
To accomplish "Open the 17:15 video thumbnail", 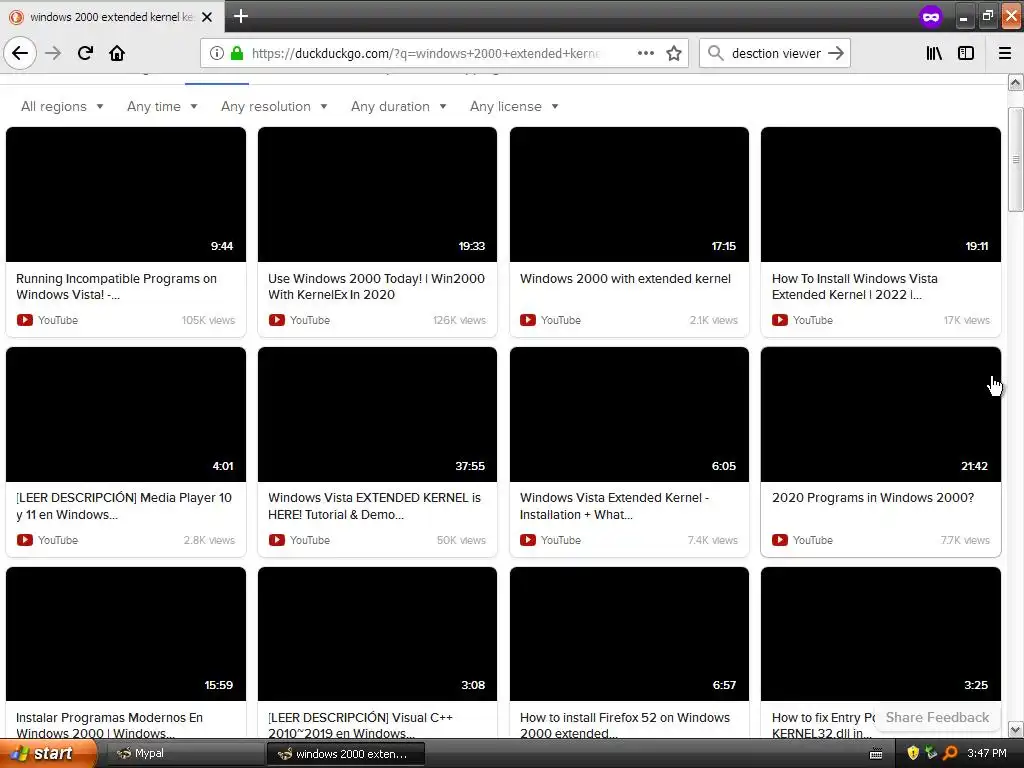I will pos(629,195).
